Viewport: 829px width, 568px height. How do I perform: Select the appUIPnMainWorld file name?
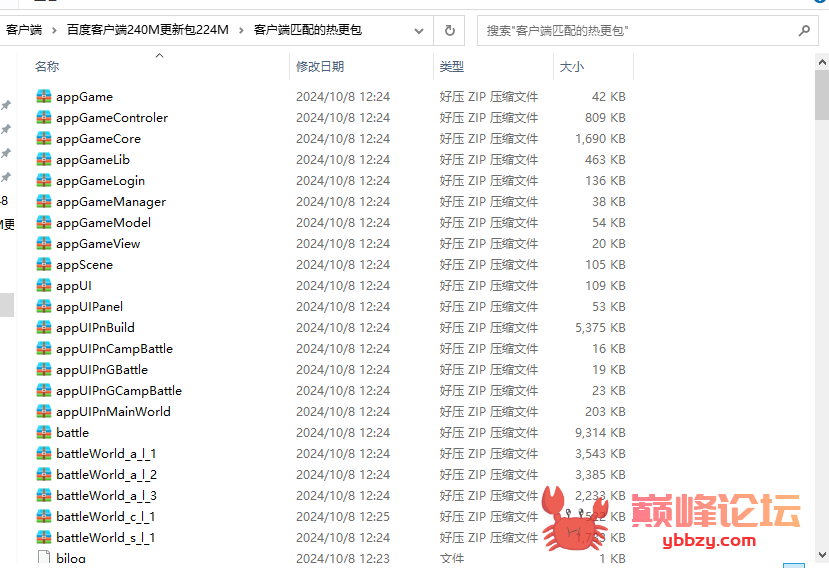click(113, 411)
